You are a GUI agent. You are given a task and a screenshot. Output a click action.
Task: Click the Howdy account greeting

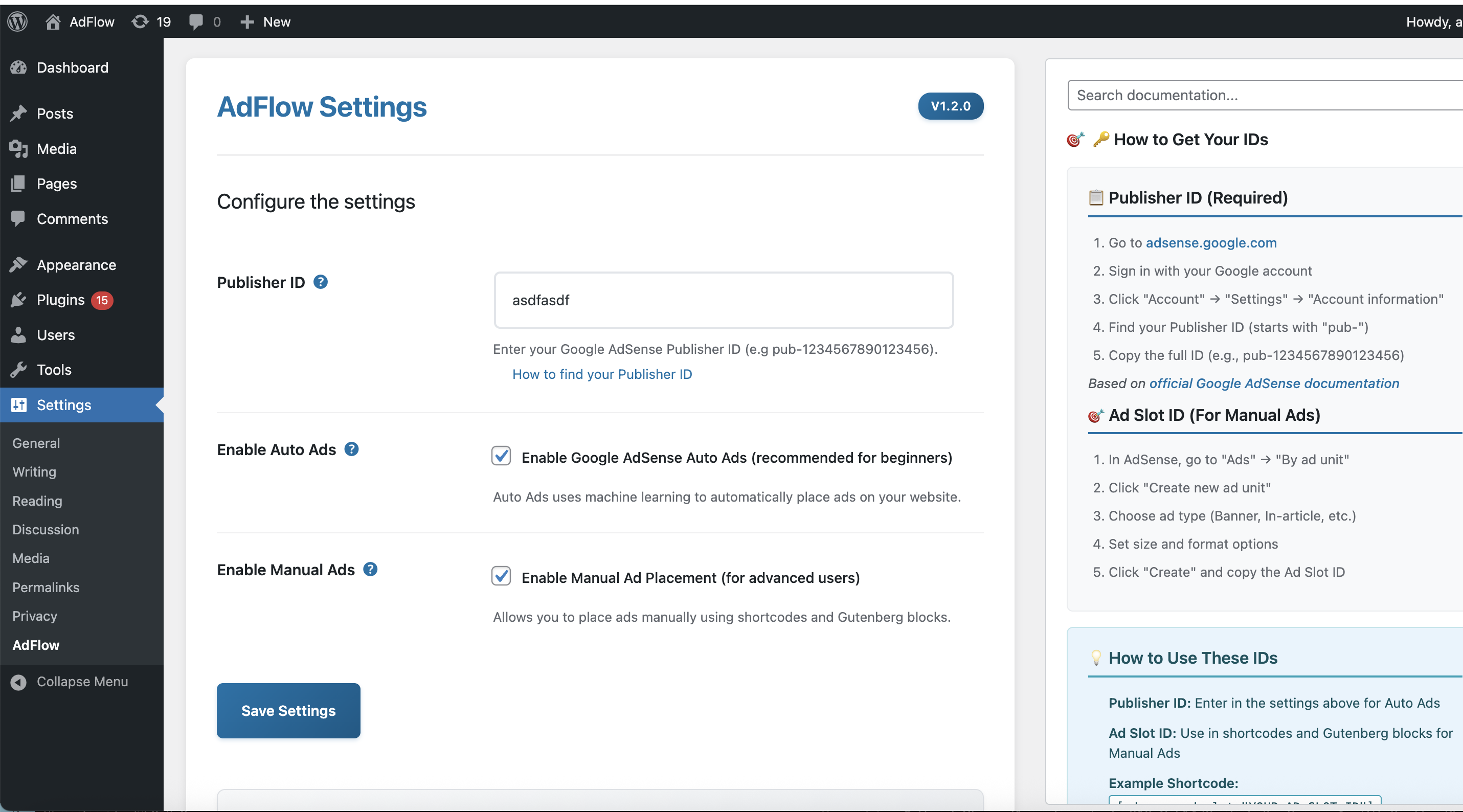tap(1433, 21)
